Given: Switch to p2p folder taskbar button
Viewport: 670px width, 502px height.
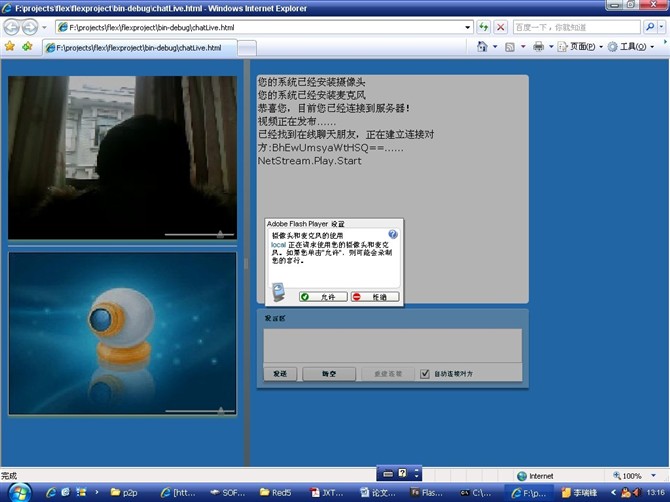Looking at the screenshot, I should (125, 493).
